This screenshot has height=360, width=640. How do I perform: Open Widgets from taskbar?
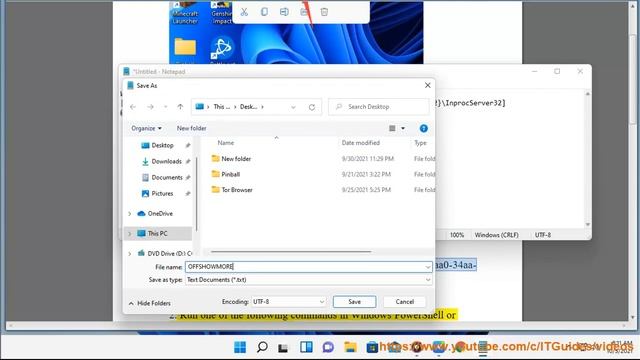point(306,347)
